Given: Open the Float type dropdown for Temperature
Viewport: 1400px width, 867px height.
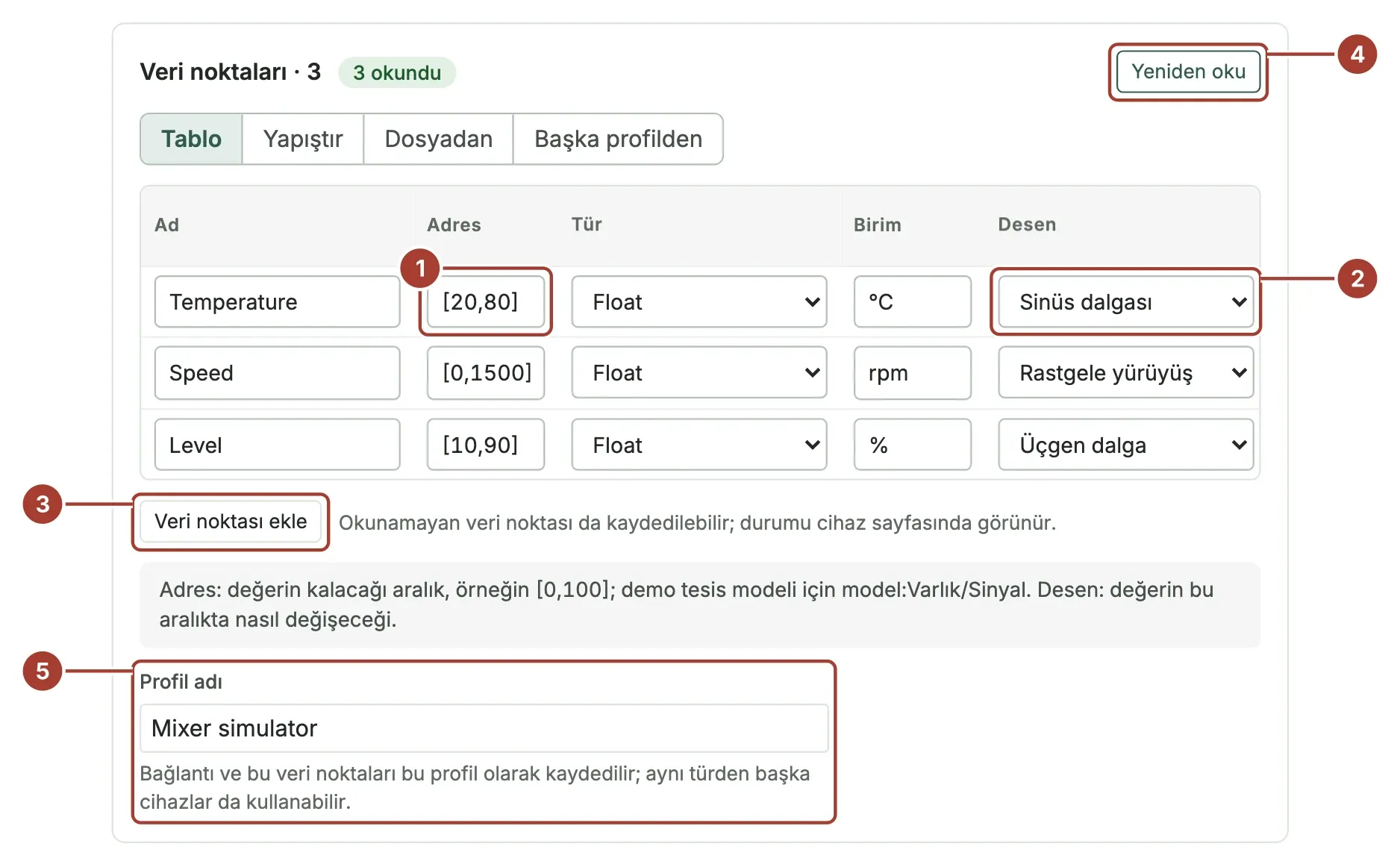Looking at the screenshot, I should click(699, 301).
